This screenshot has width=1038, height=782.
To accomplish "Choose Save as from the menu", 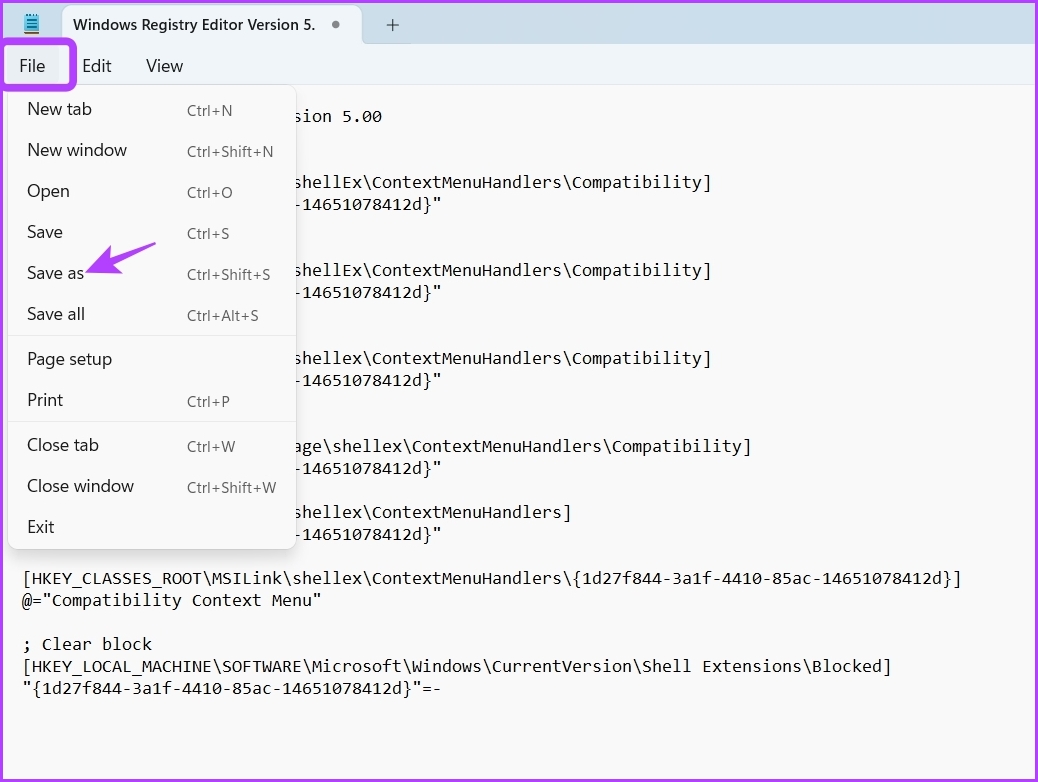I will coord(152,273).
